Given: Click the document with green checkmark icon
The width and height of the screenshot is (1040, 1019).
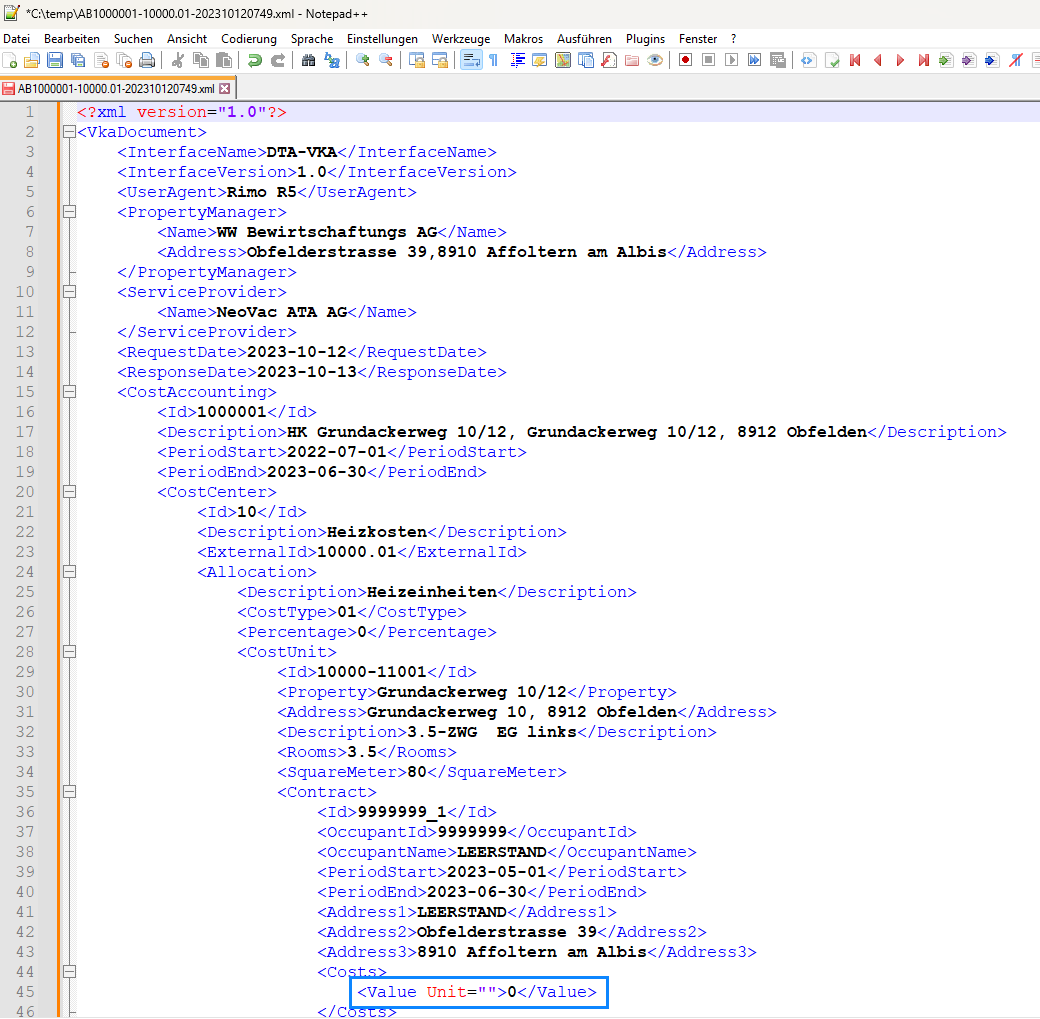Looking at the screenshot, I should tap(832, 61).
